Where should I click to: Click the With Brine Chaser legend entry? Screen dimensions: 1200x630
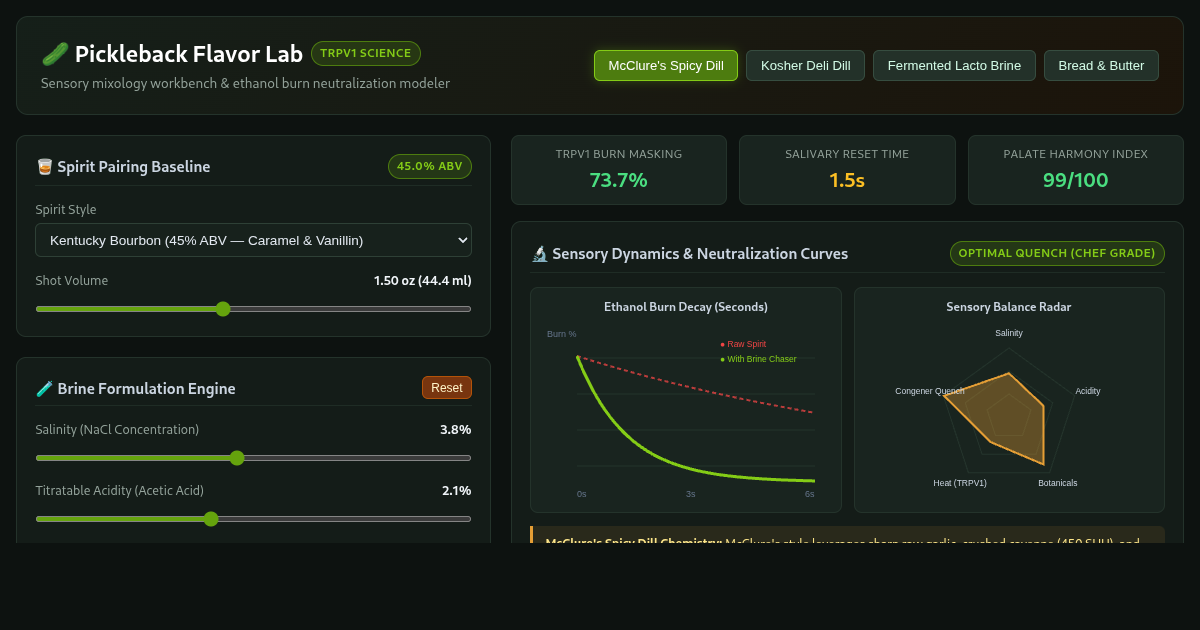point(758,359)
